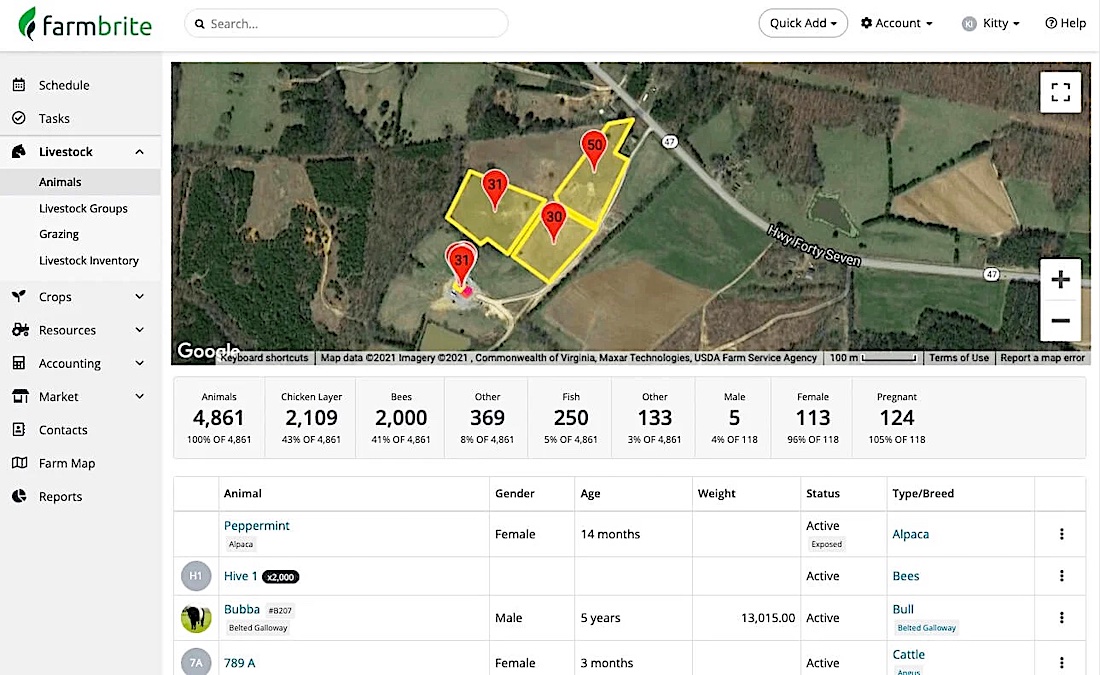Open the Peppermint animal link
Screen dimensions: 1100x675
coord(256,526)
